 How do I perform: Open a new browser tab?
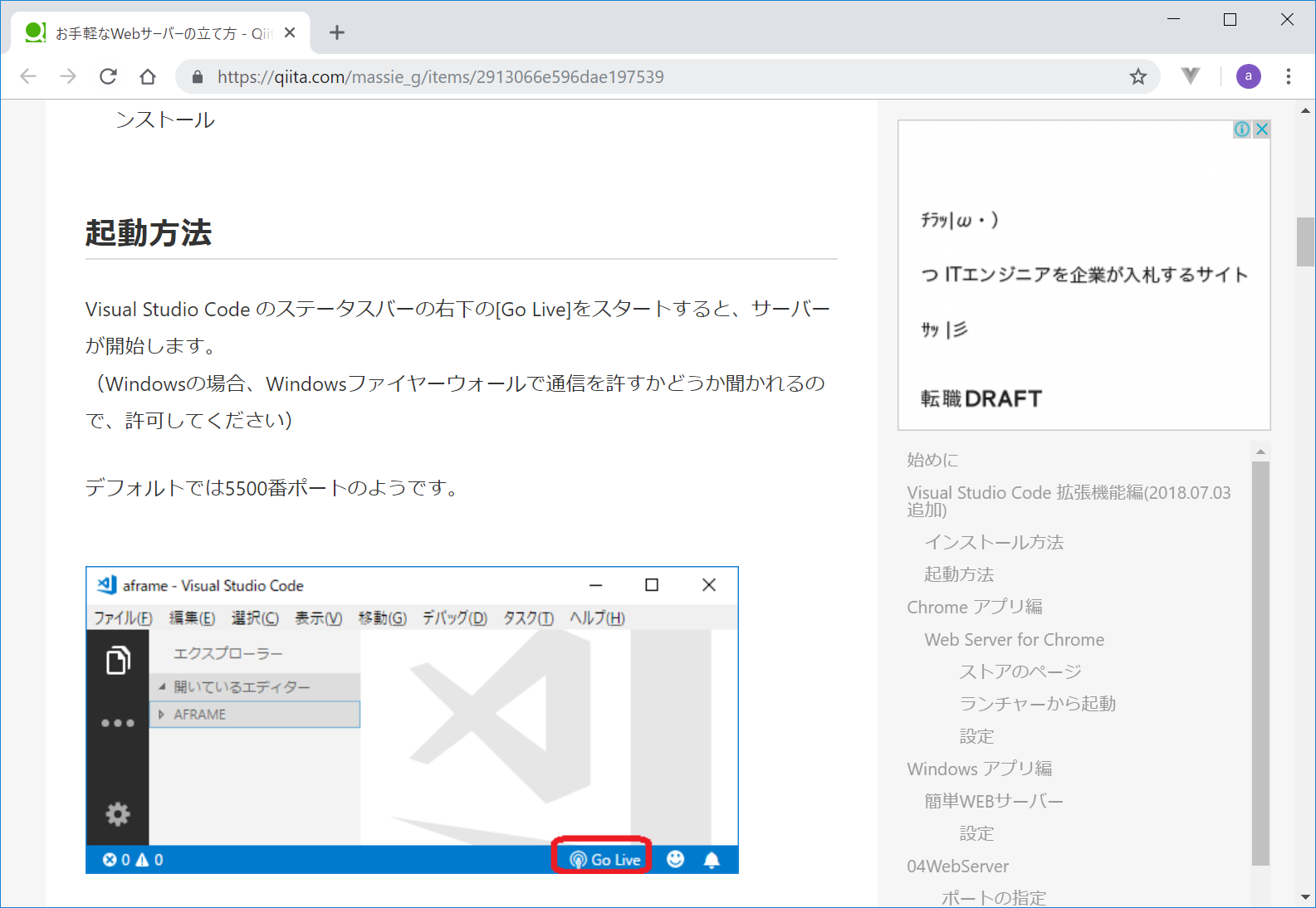pos(336,32)
